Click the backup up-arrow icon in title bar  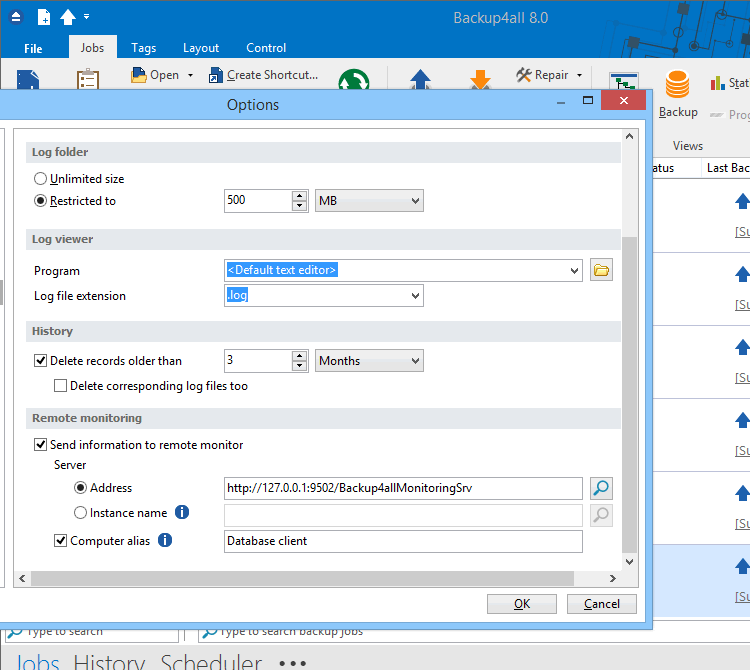(67, 17)
